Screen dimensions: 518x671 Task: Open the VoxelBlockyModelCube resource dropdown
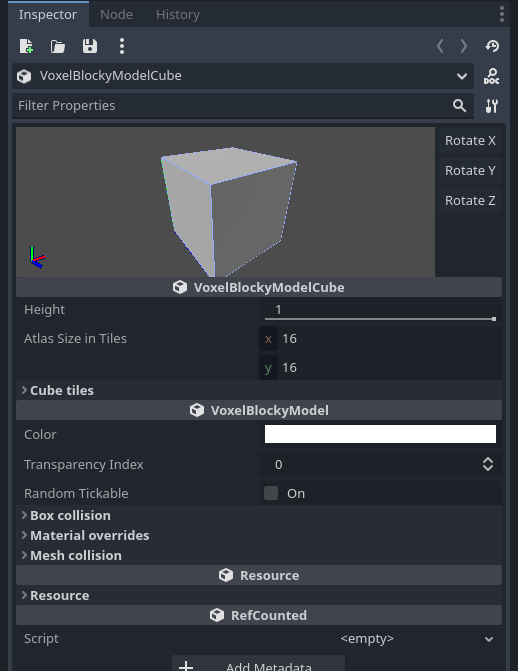(x=243, y=76)
